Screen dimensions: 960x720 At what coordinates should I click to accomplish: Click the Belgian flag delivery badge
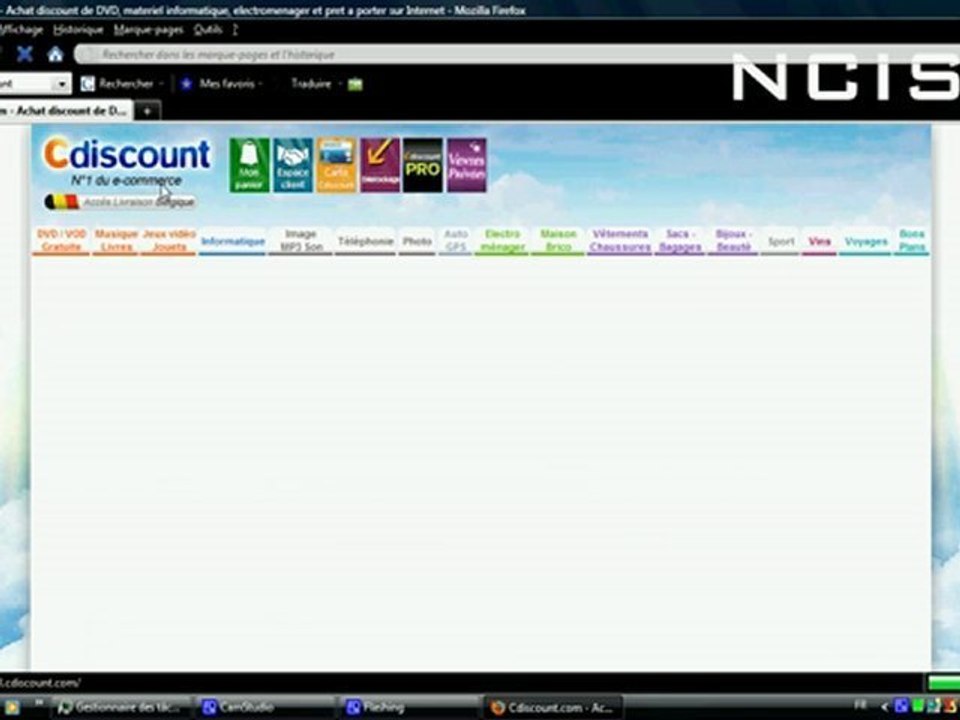click(x=120, y=201)
